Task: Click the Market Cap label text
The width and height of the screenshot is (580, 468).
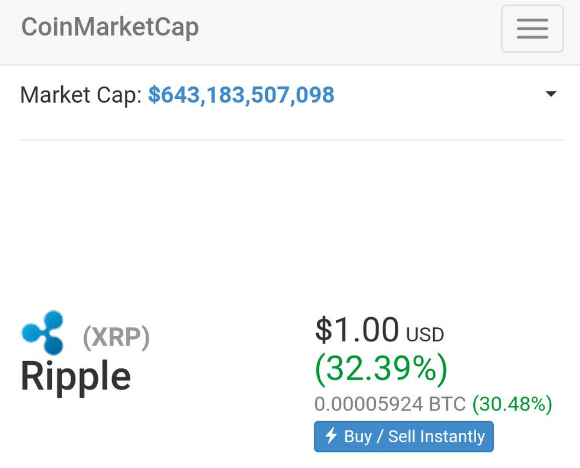Action: 81,95
